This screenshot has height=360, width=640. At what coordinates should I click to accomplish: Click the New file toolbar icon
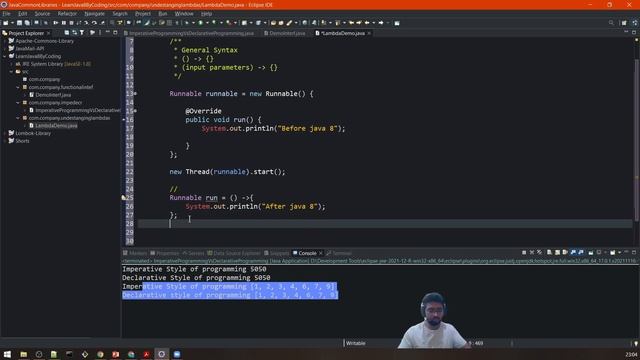pos(6,23)
